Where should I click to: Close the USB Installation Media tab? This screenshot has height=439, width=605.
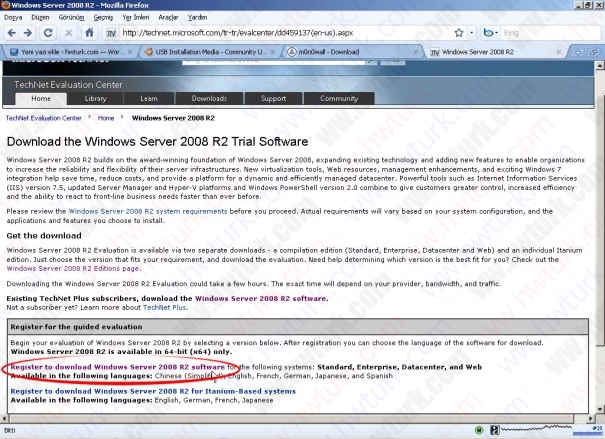(x=273, y=52)
